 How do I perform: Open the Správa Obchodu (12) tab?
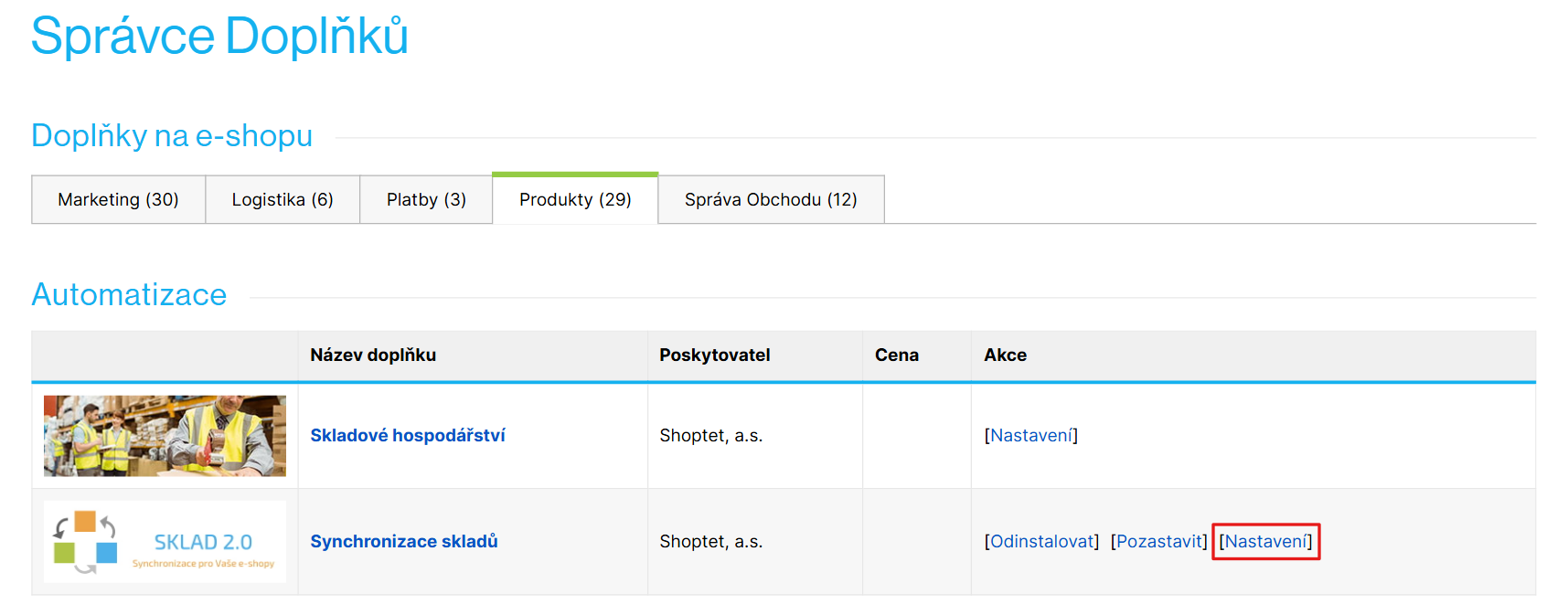point(771,199)
